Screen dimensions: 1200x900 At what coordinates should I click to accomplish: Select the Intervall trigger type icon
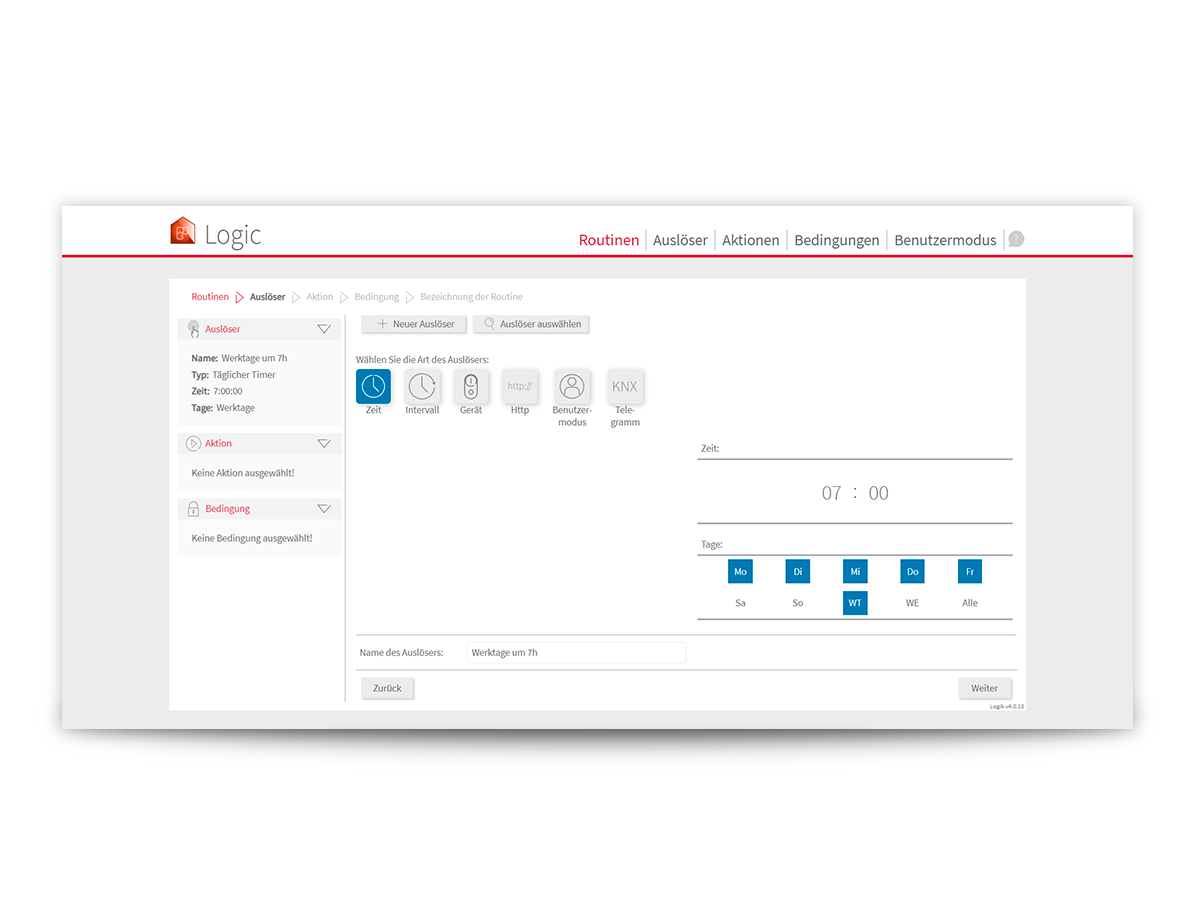point(422,386)
